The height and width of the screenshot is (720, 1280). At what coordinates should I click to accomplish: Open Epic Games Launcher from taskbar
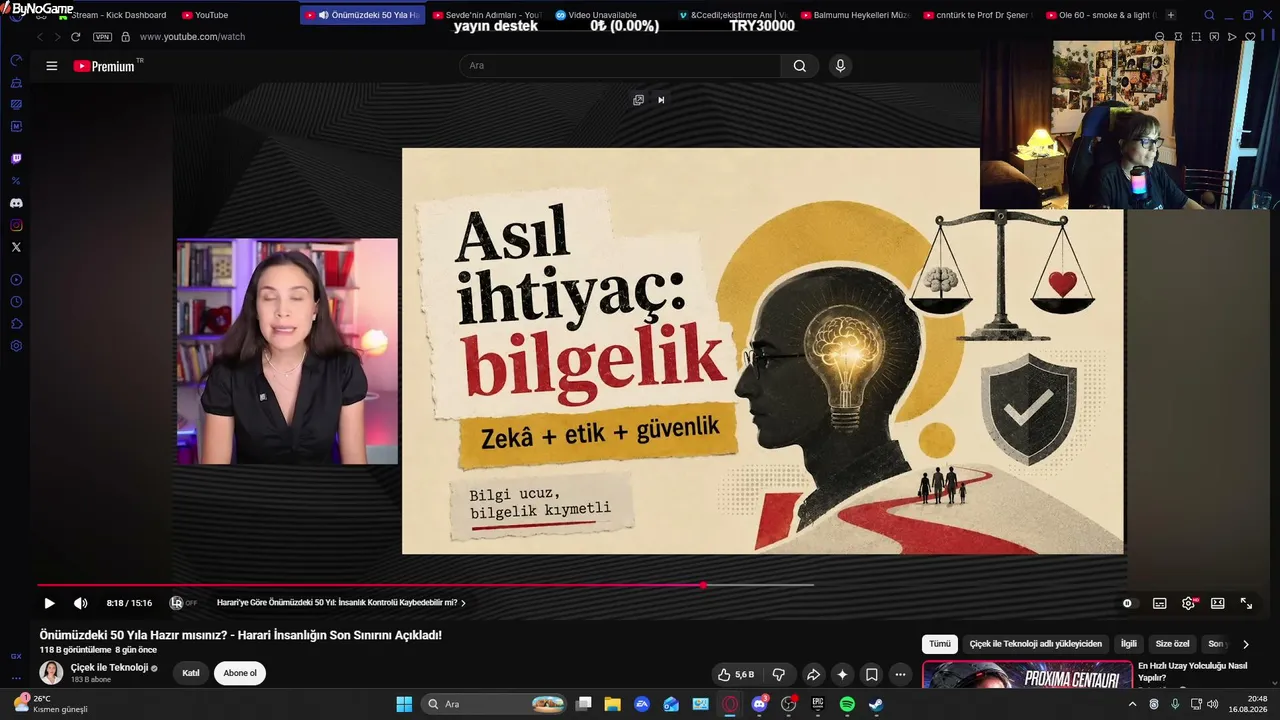pos(818,704)
